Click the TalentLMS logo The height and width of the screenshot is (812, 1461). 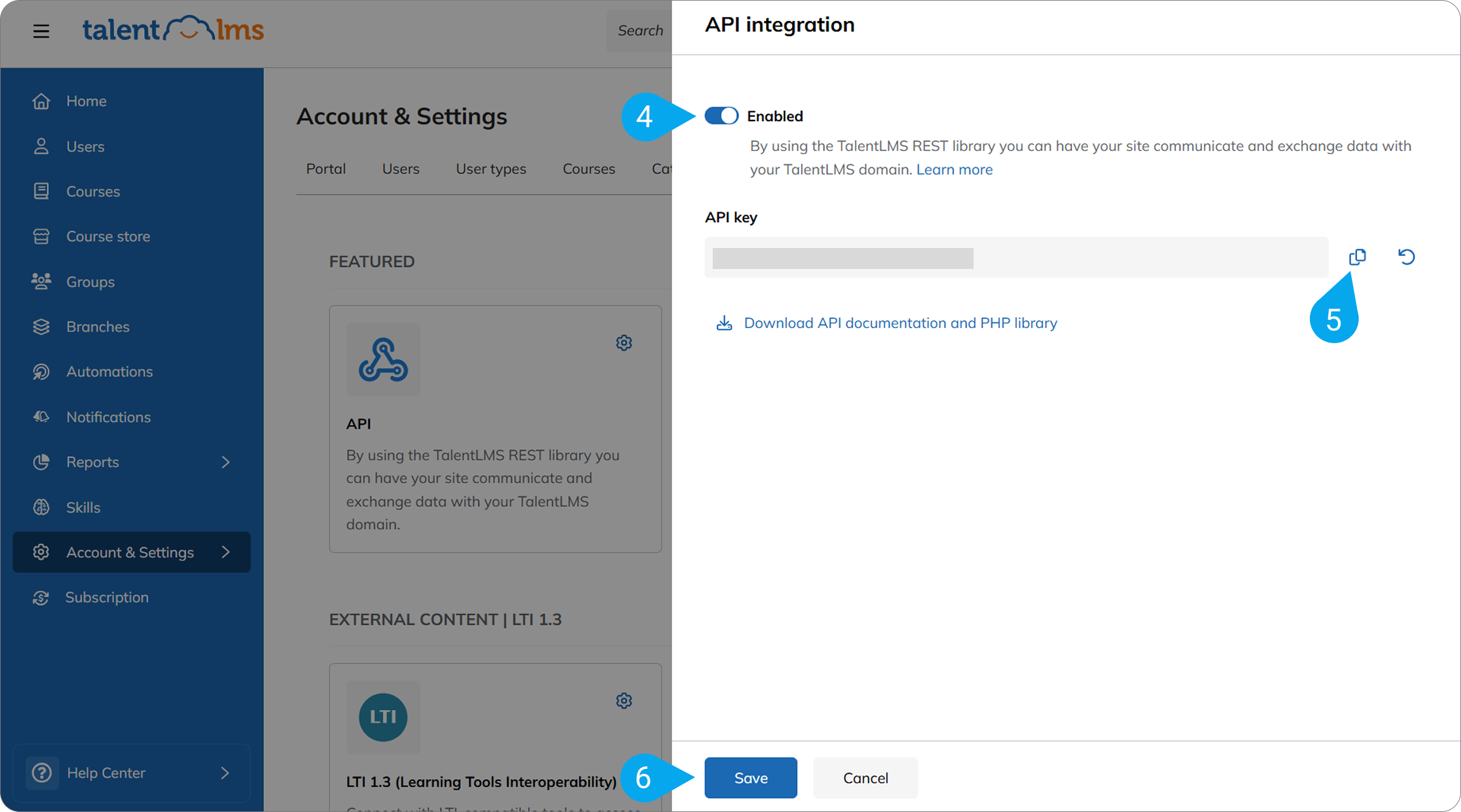(x=173, y=29)
